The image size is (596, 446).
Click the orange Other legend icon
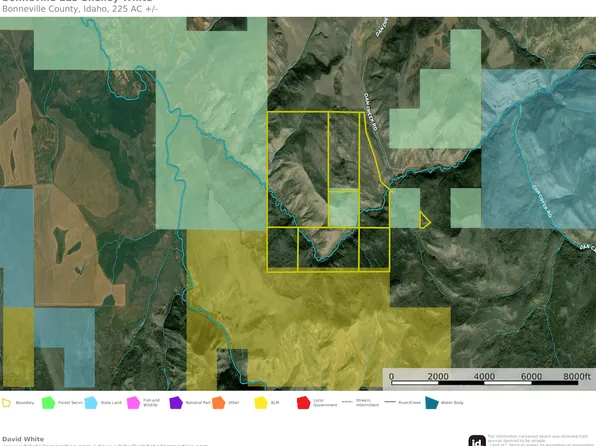point(218,403)
